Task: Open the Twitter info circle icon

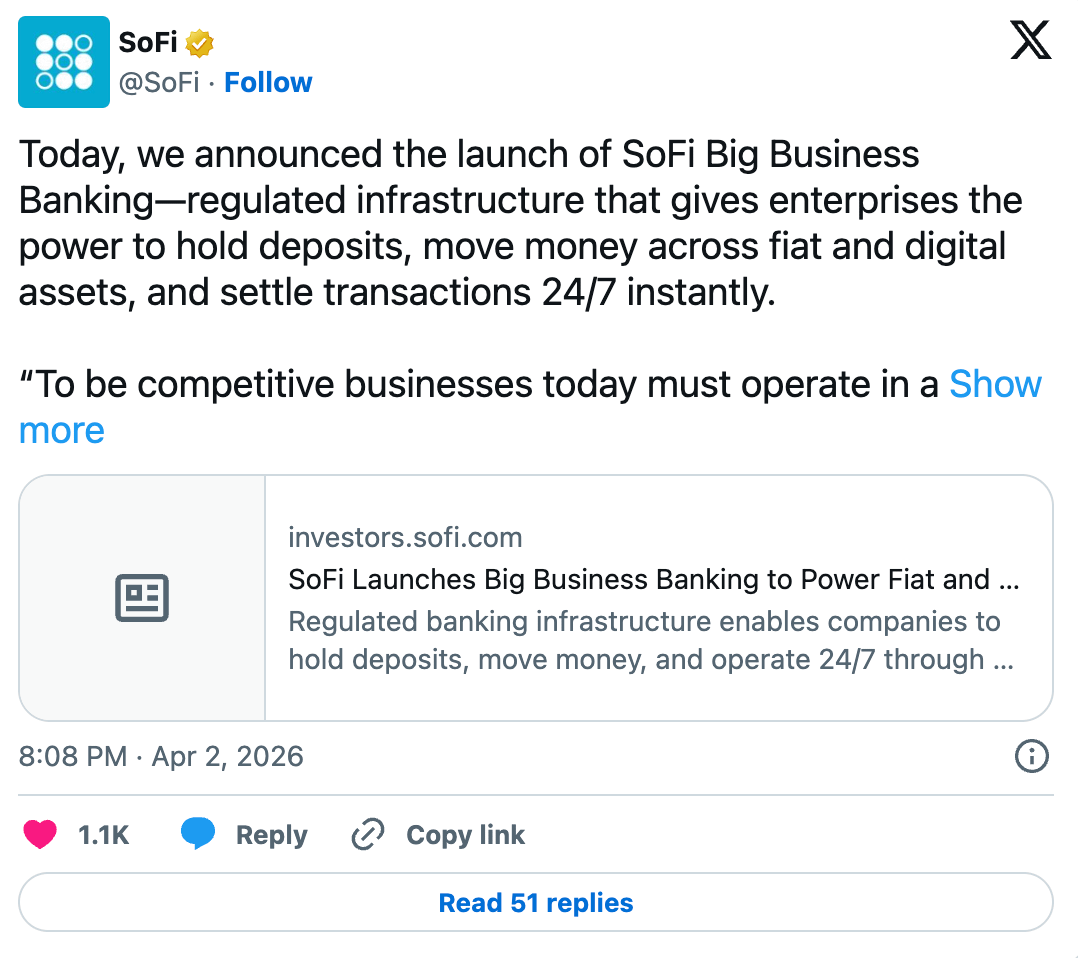Action: 1031,756
